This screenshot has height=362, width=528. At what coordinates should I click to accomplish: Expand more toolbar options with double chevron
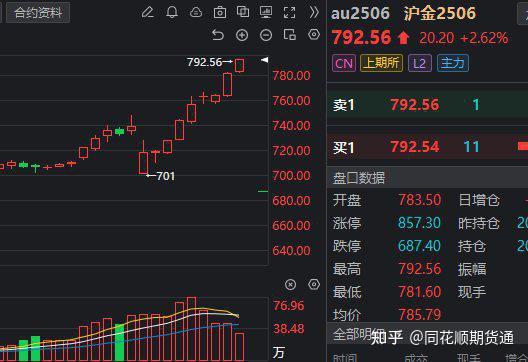[x=314, y=12]
